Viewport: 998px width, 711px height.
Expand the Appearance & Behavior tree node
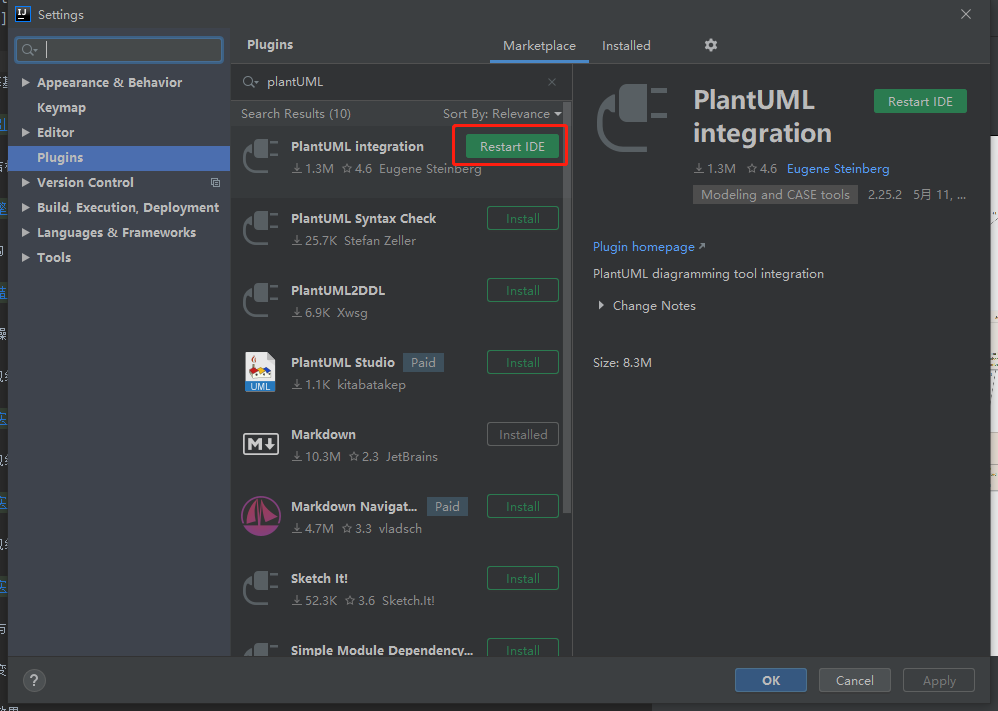26,83
